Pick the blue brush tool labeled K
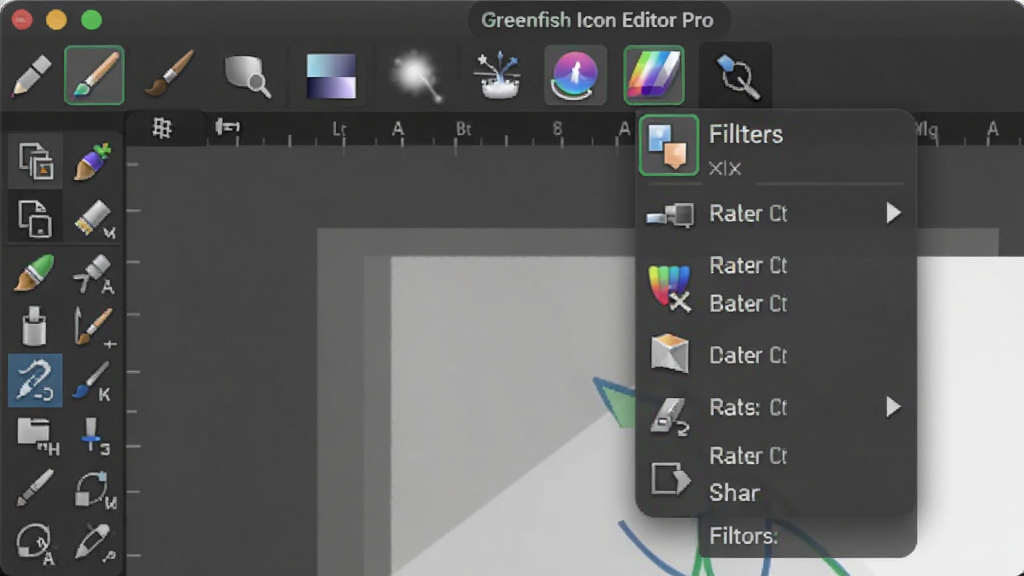Image resolution: width=1024 pixels, height=576 pixels. [x=91, y=381]
